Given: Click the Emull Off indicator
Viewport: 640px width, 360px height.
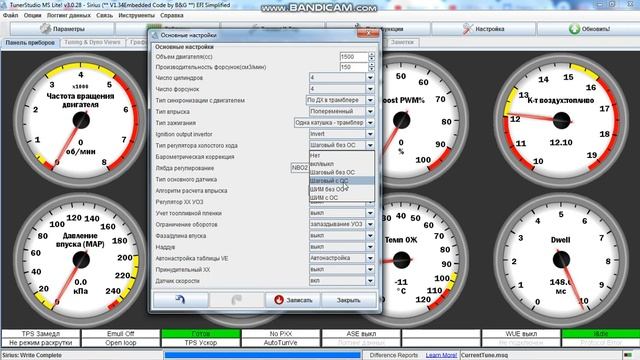Looking at the screenshot, I should [120, 334].
